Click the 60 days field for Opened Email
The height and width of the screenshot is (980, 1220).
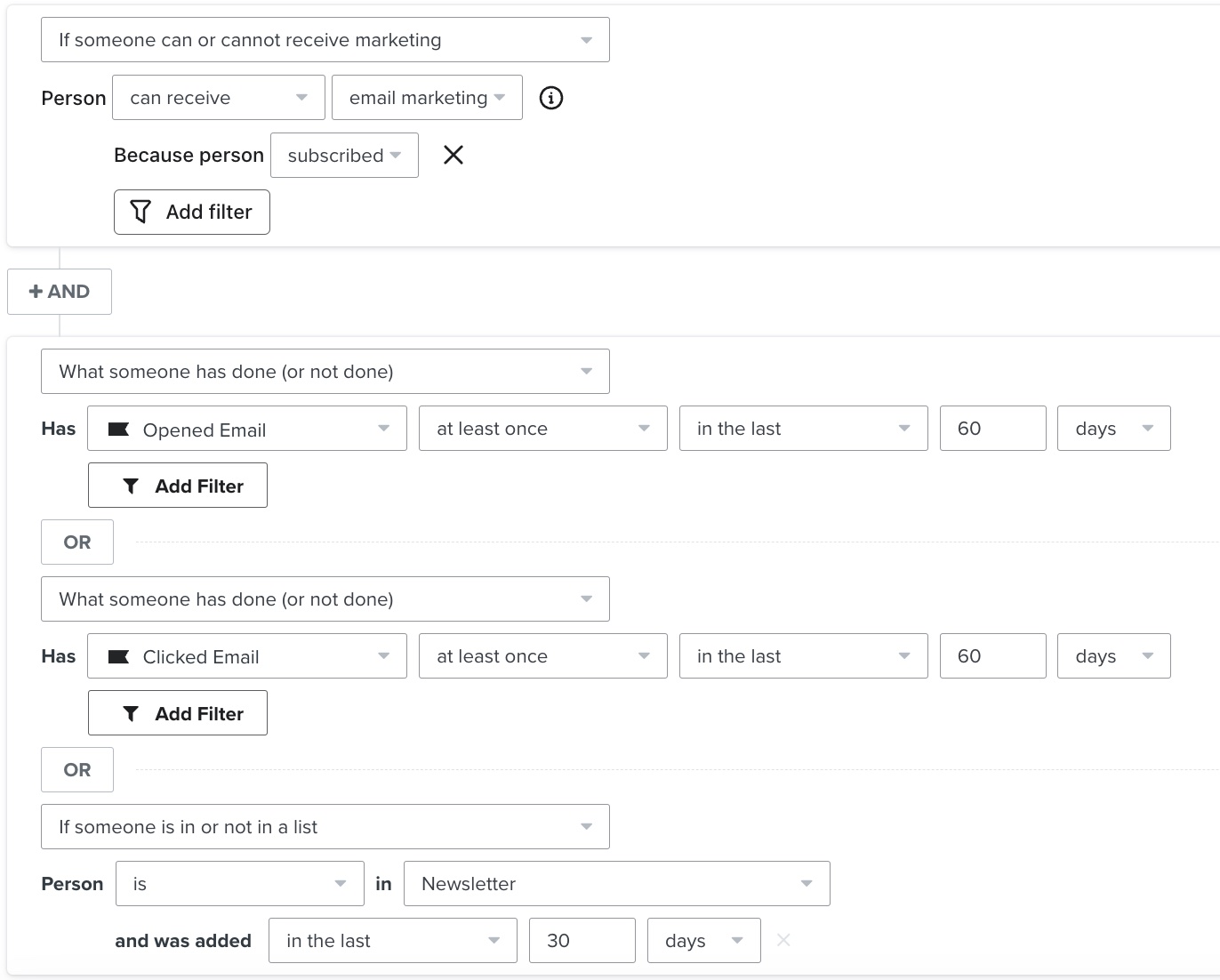coord(992,429)
